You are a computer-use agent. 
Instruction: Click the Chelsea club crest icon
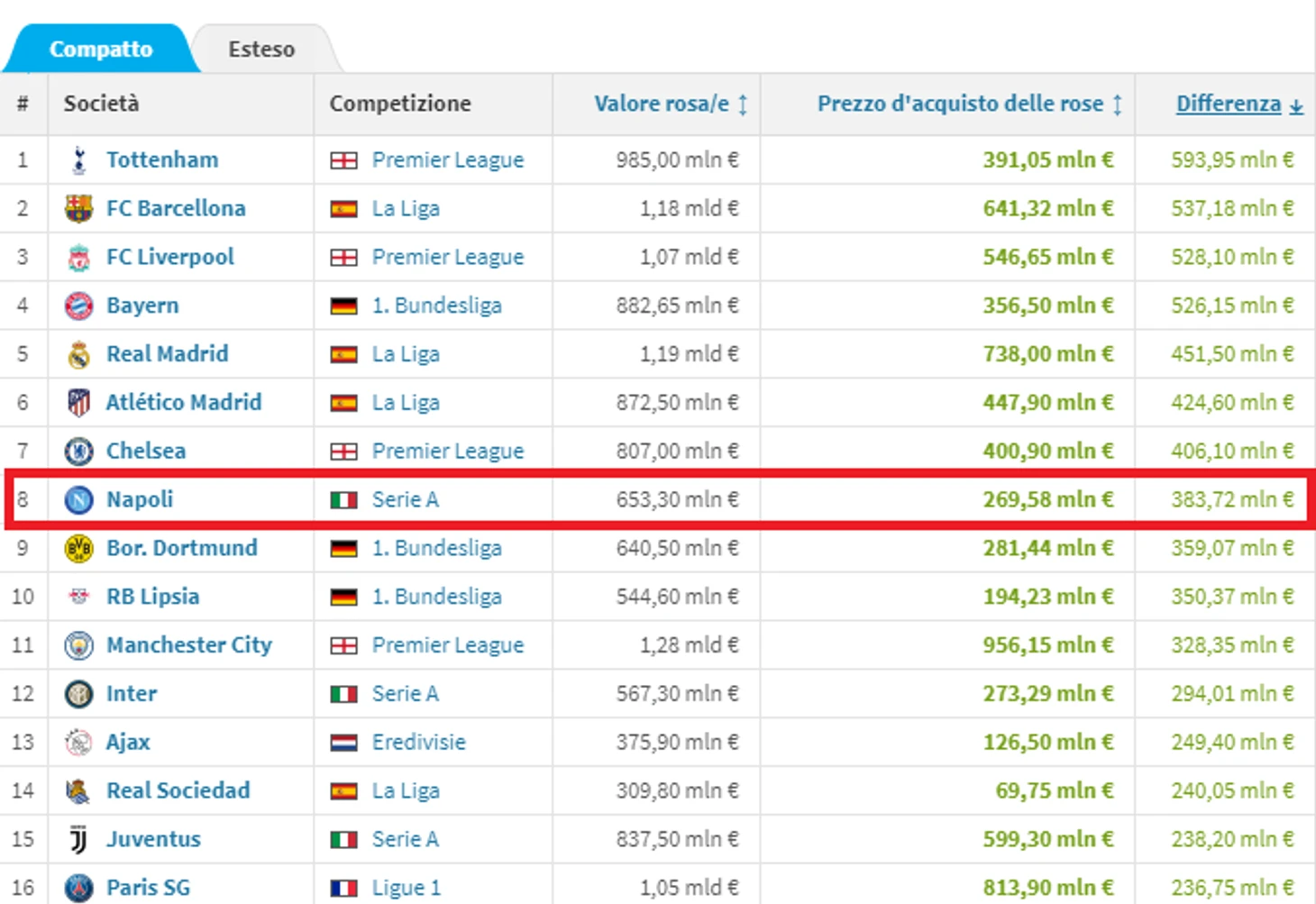coord(79,452)
